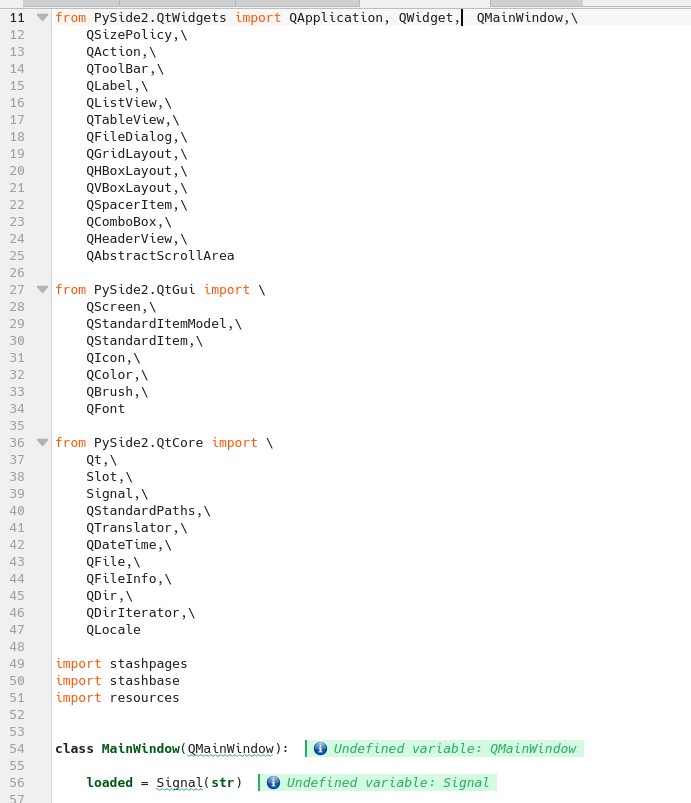
Task: Click on QStandardPaths import
Action: tap(141, 511)
